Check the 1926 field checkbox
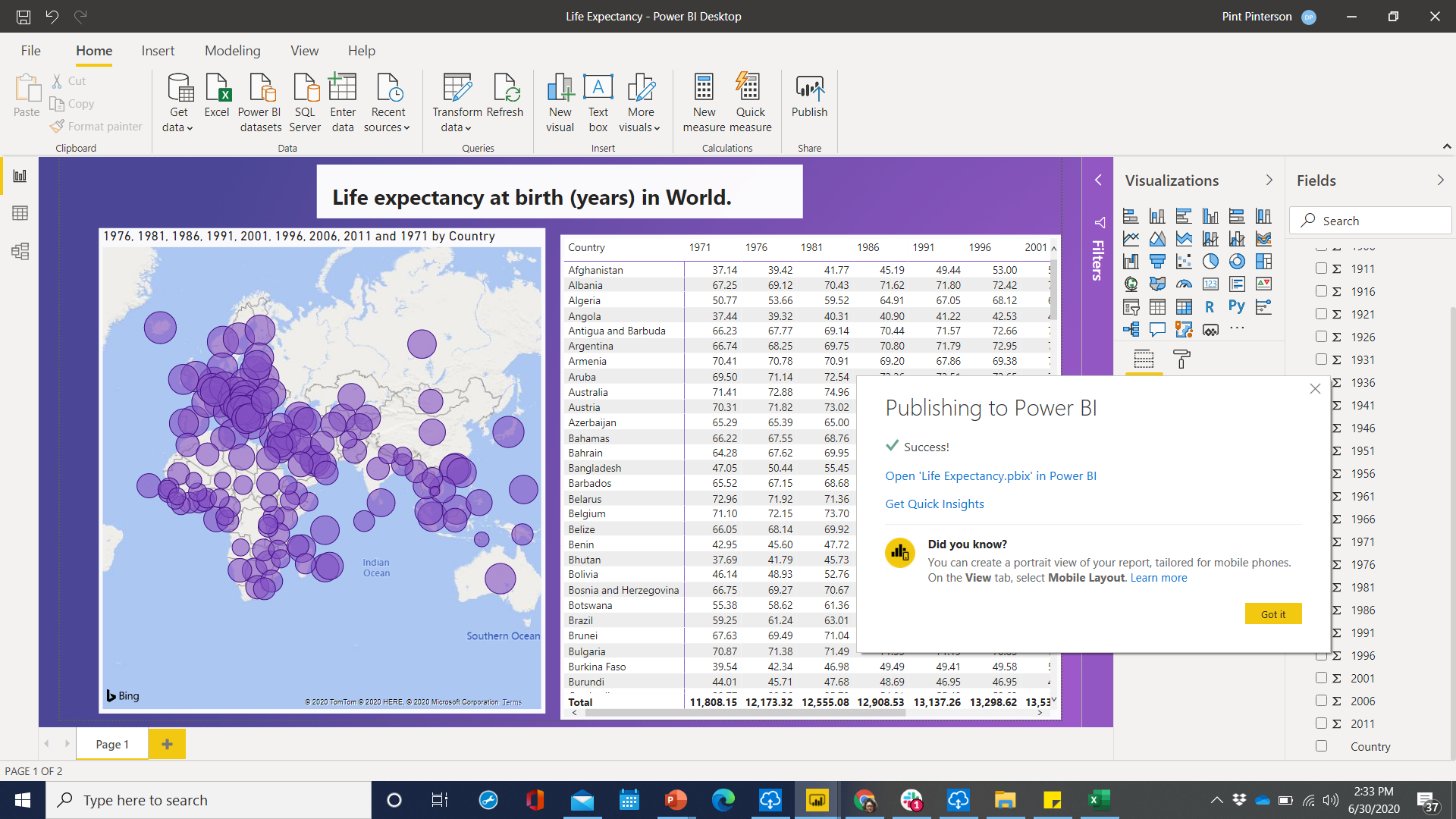 pos(1321,337)
